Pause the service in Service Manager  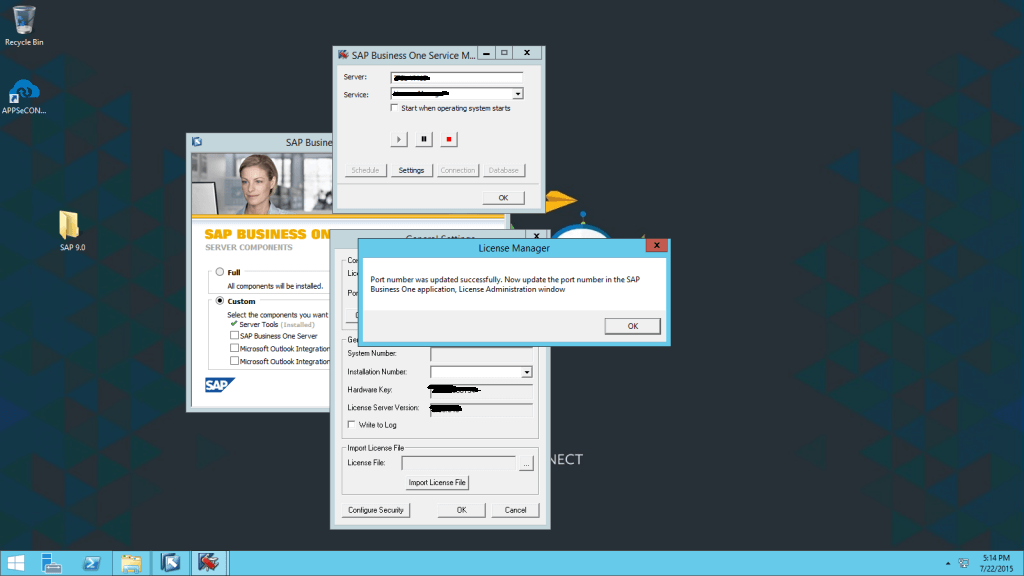(x=424, y=139)
